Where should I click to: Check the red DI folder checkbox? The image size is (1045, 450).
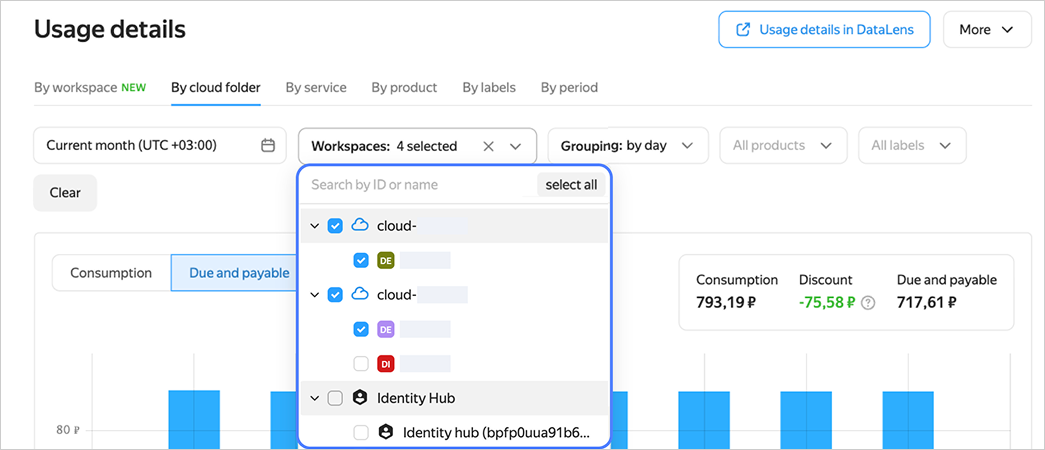click(x=361, y=363)
